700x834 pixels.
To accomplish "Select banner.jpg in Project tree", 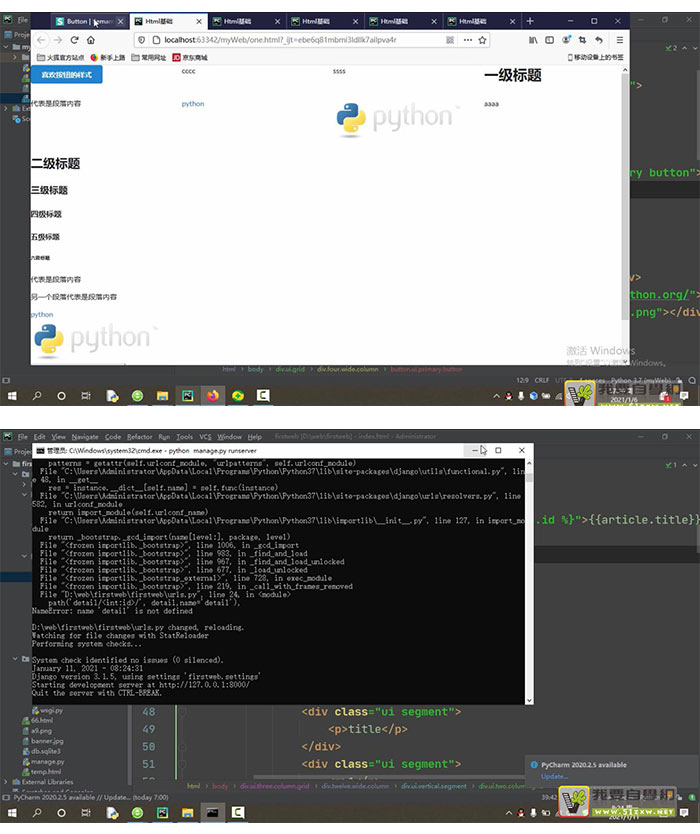I will (x=43, y=741).
